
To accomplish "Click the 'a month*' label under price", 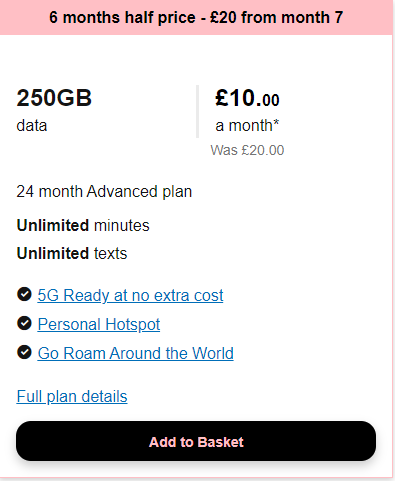I will click(x=247, y=126).
